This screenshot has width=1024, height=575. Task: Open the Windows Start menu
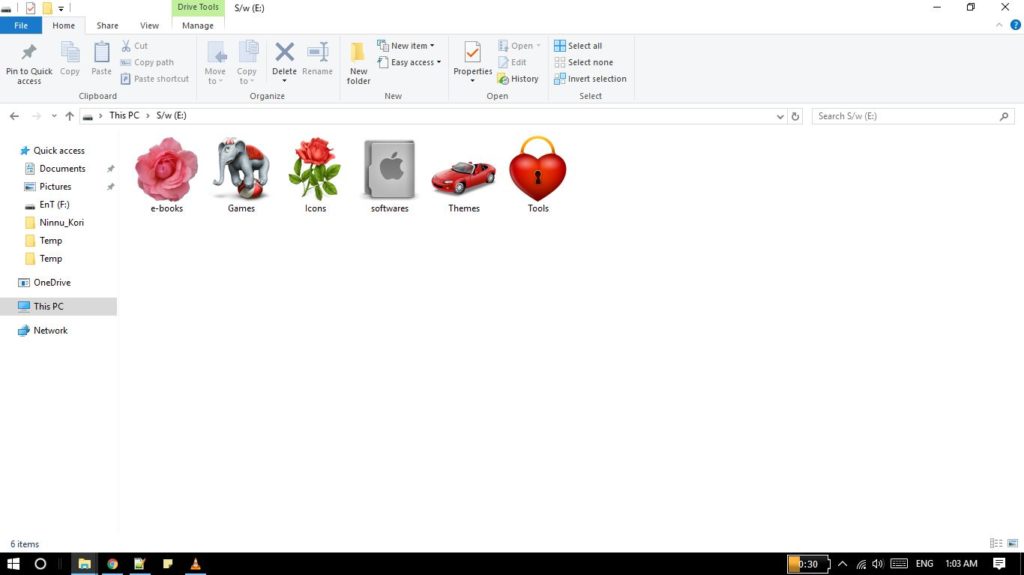pyautogui.click(x=13, y=563)
